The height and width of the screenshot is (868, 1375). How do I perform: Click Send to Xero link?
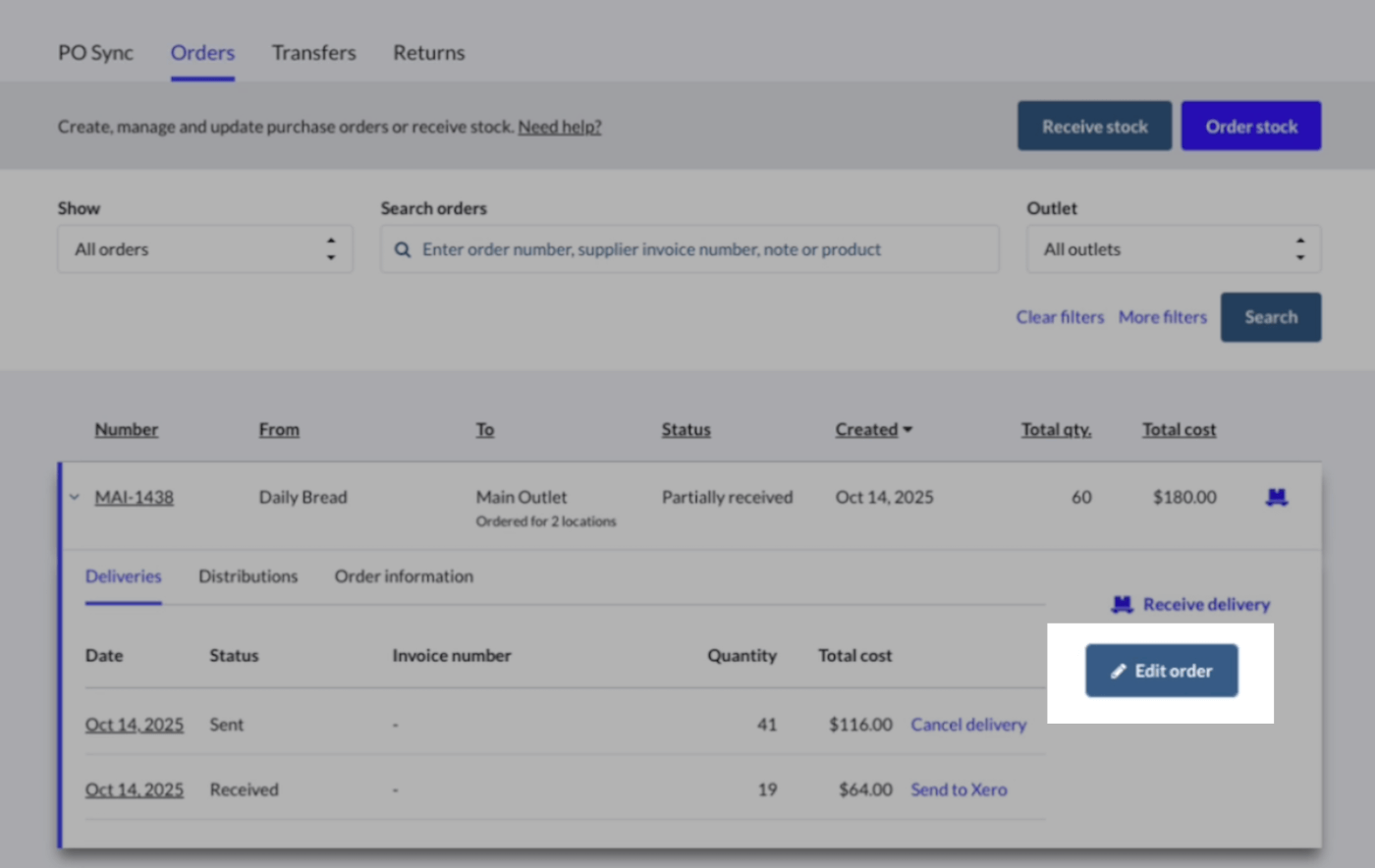[959, 789]
